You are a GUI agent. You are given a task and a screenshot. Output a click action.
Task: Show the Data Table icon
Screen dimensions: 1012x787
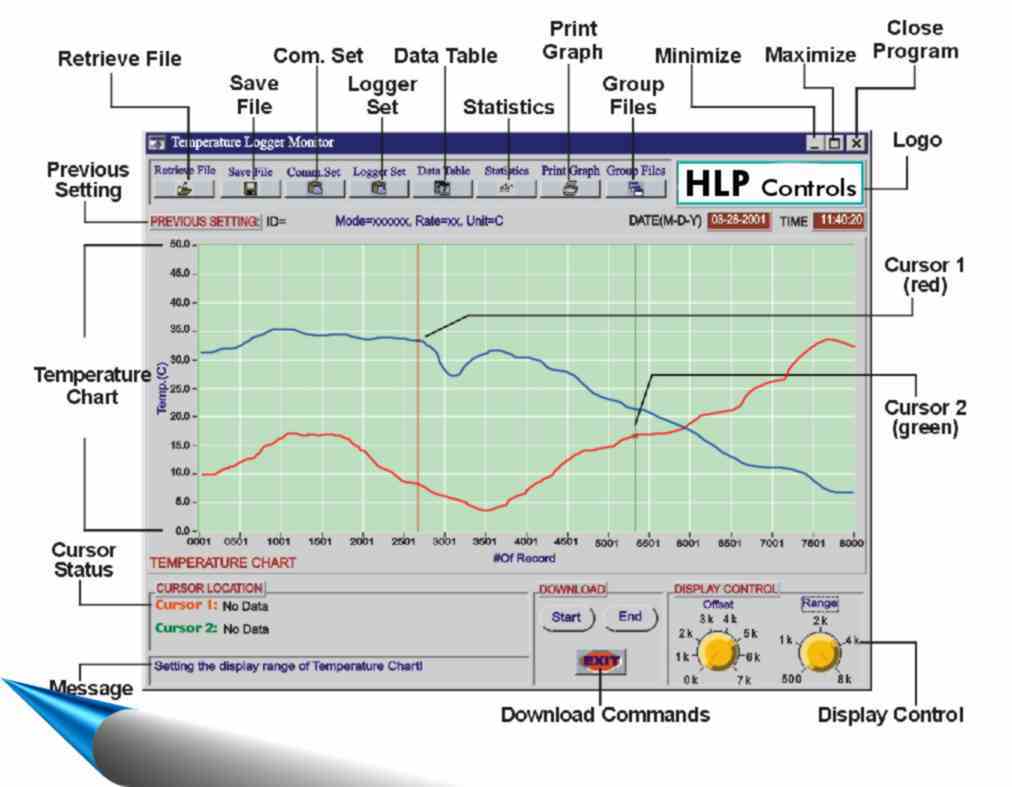[442, 187]
